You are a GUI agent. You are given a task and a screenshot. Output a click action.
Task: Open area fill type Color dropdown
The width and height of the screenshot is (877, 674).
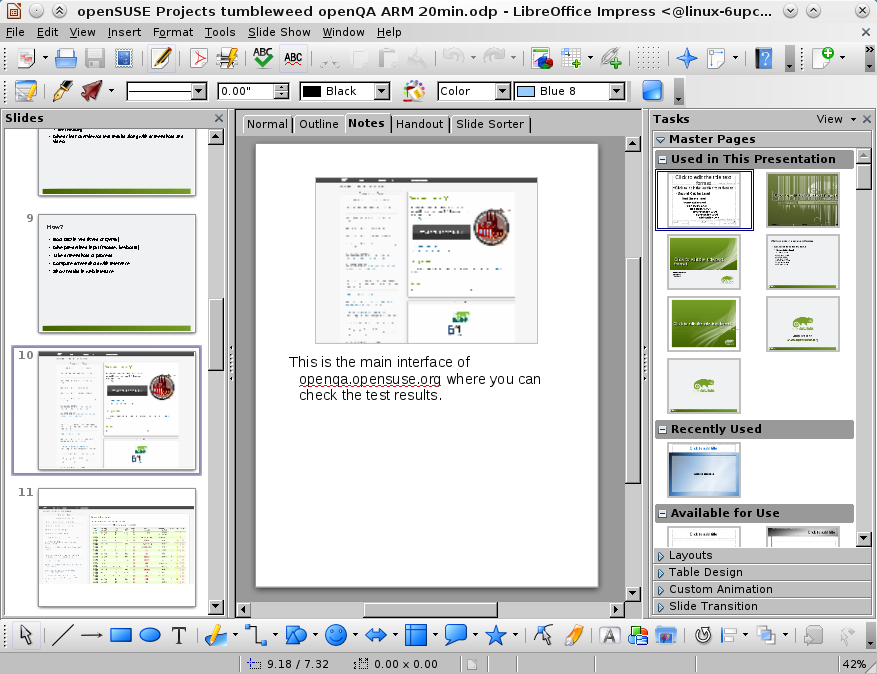[503, 91]
